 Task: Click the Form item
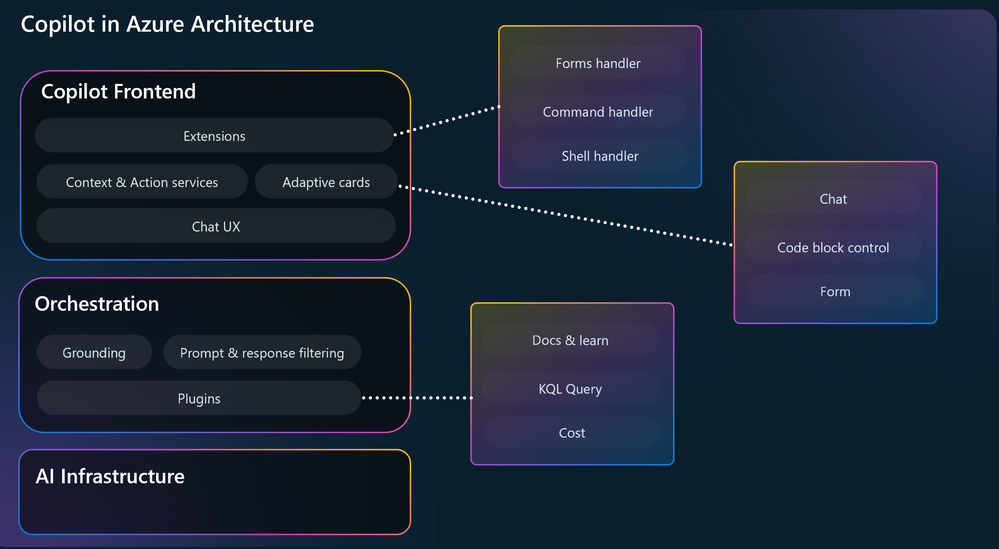pos(835,291)
